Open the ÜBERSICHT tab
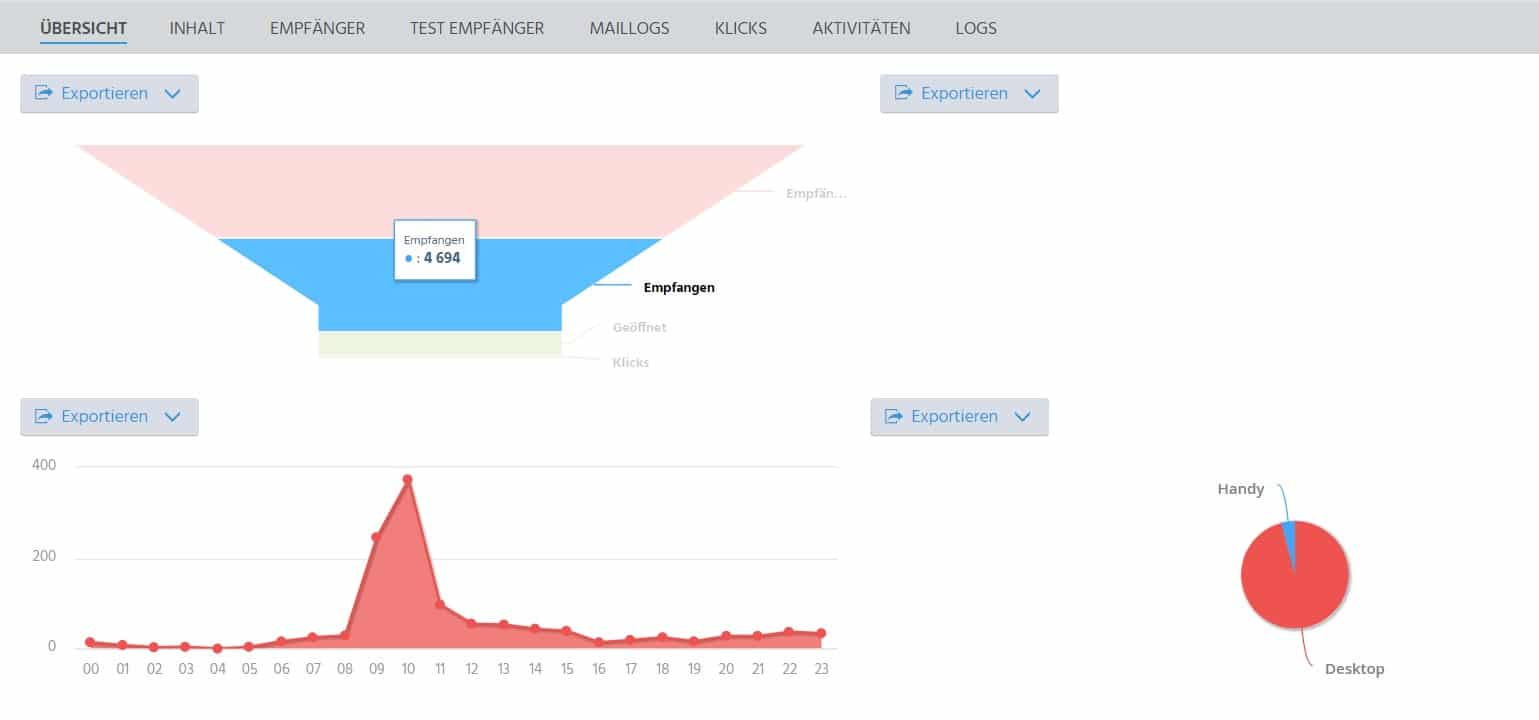This screenshot has width=1539, height=720. [x=83, y=28]
